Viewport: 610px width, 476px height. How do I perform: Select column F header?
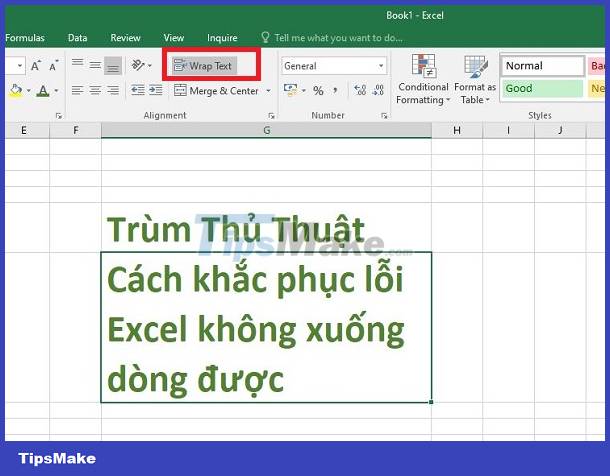click(75, 130)
